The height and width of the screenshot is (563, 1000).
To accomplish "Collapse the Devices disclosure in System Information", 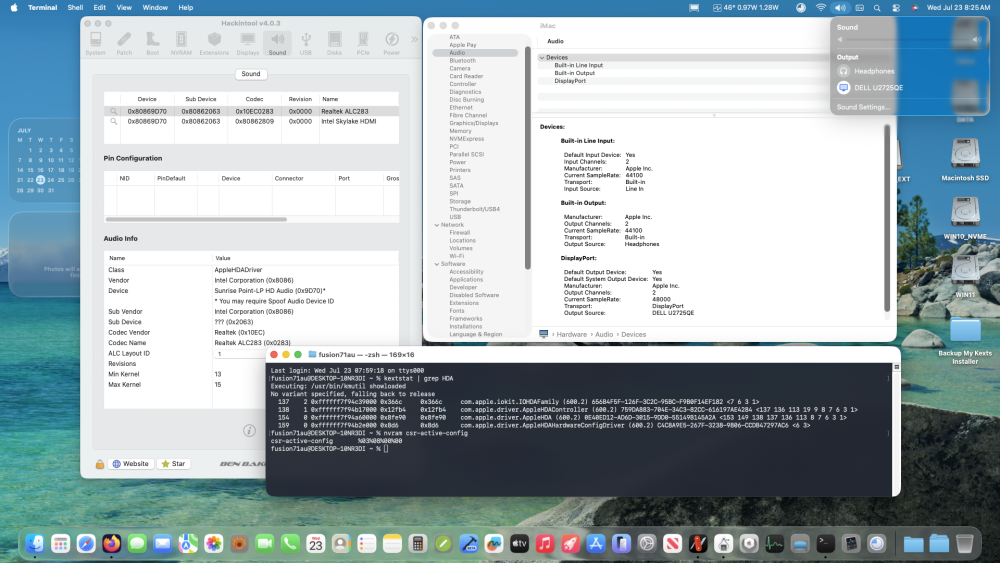I will pos(542,57).
